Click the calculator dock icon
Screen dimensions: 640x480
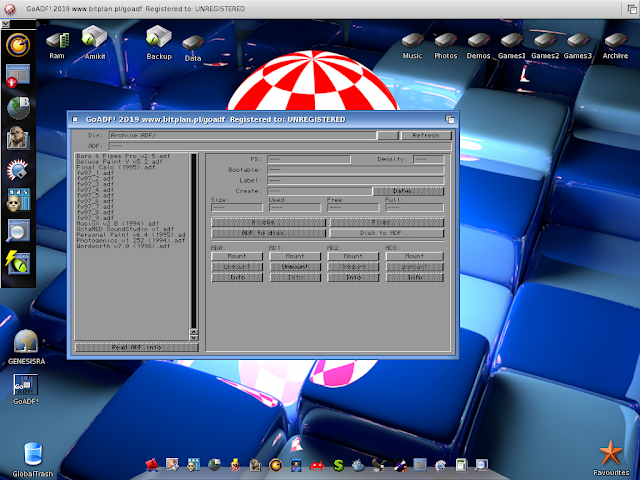pyautogui.click(x=461, y=465)
